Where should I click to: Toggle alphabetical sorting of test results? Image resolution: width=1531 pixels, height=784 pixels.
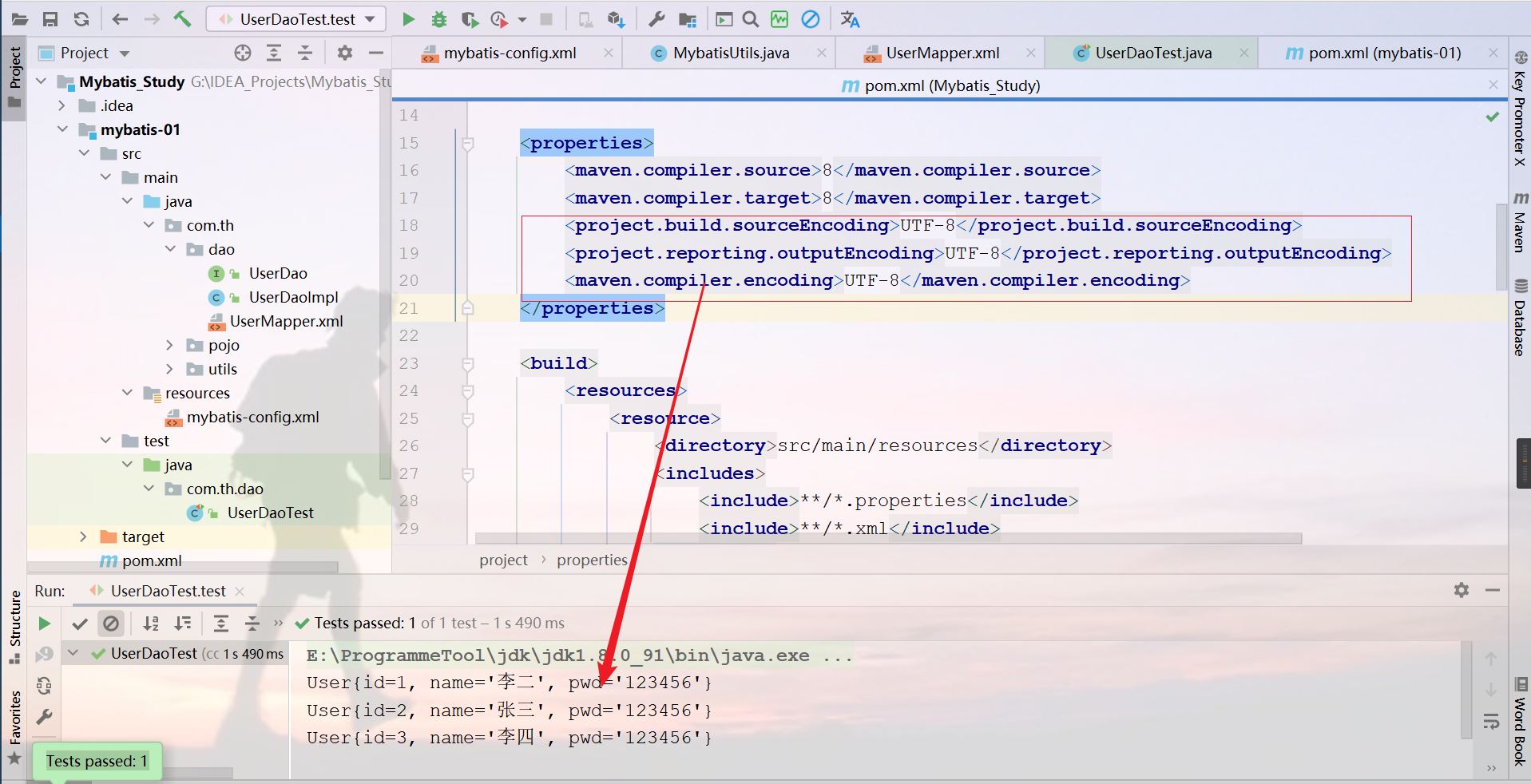coord(151,624)
